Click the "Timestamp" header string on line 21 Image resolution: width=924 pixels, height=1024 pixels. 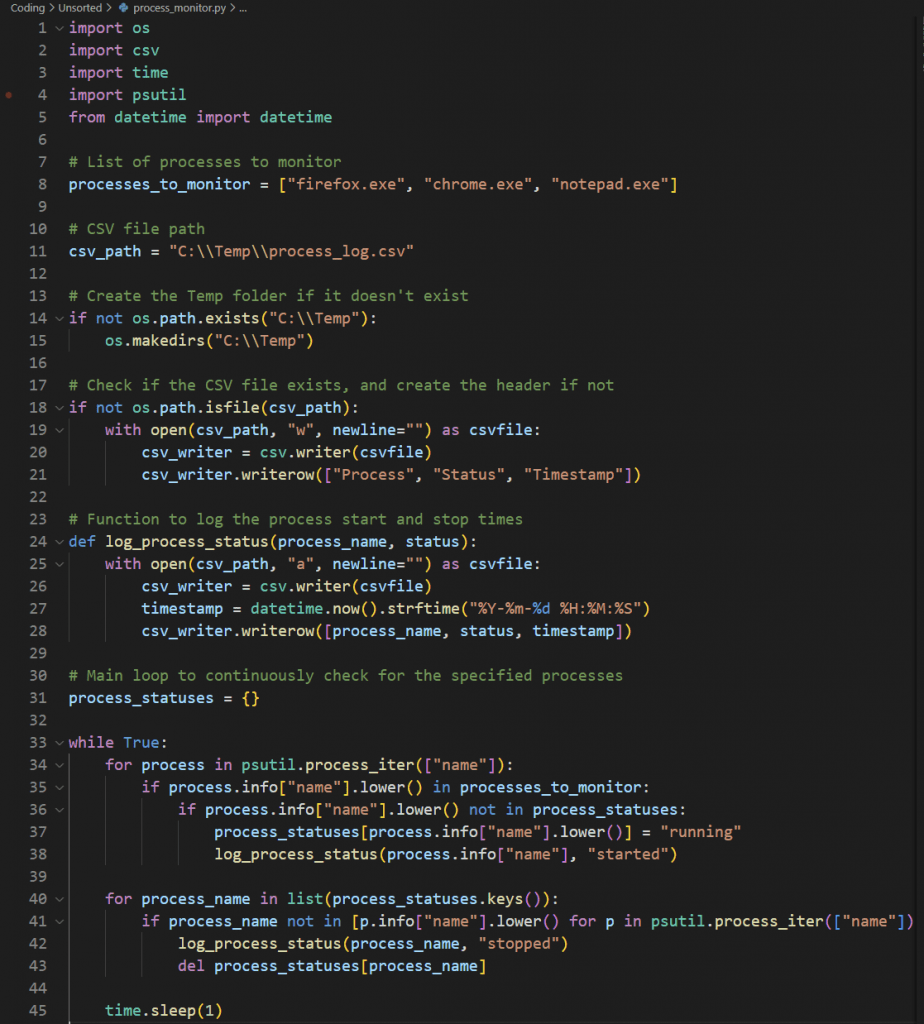click(x=573, y=475)
